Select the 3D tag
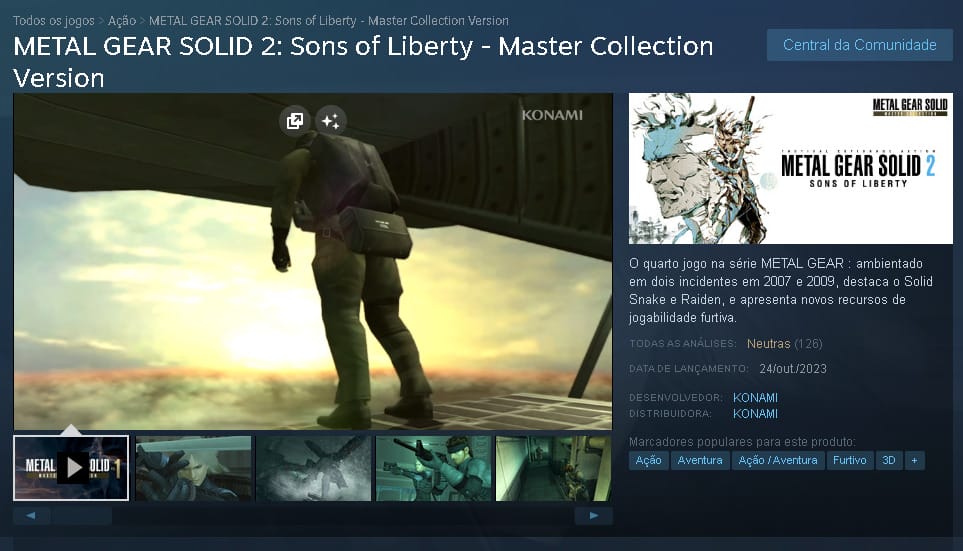Viewport: 963px width, 551px height. tap(889, 460)
